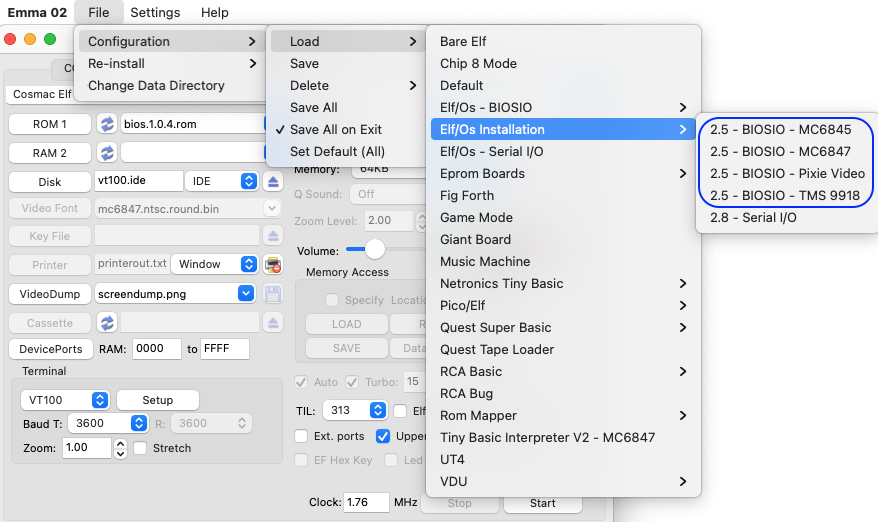The height and width of the screenshot is (522, 878).
Task: Open the Delete submenu
Action: click(x=347, y=85)
